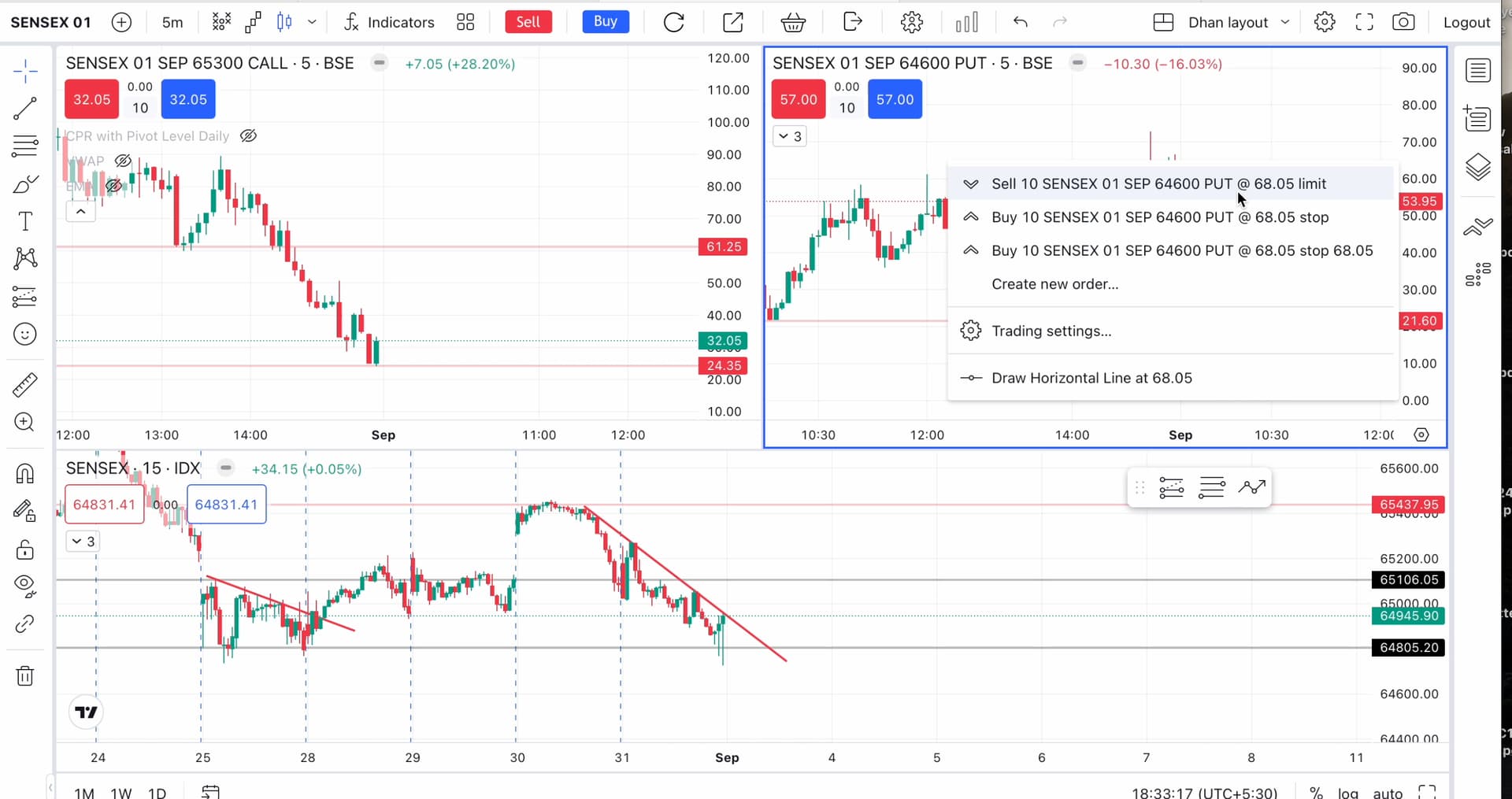Select Buy 10 PUT stop 68.05 limit entry
Viewport: 1512px width, 799px height.
pyautogui.click(x=1172, y=250)
